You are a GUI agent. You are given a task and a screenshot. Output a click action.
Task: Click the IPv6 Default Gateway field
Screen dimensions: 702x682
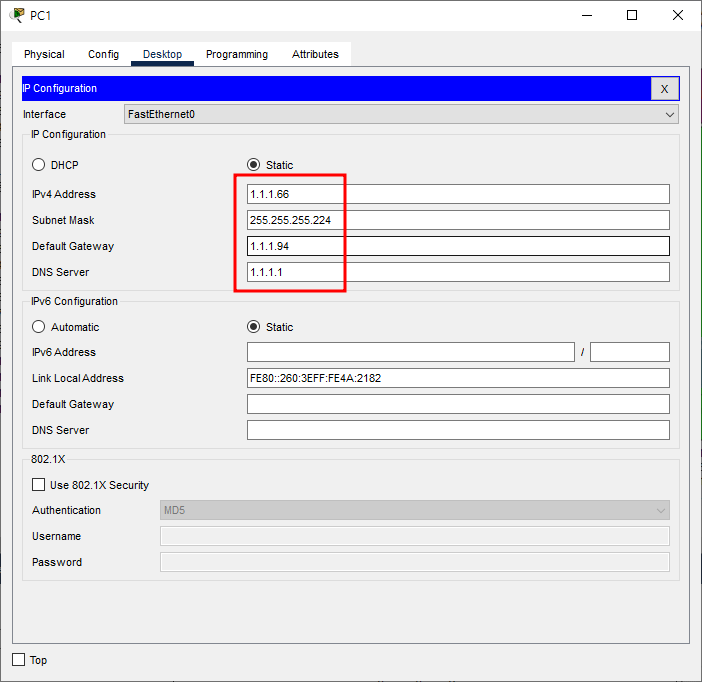coord(458,404)
